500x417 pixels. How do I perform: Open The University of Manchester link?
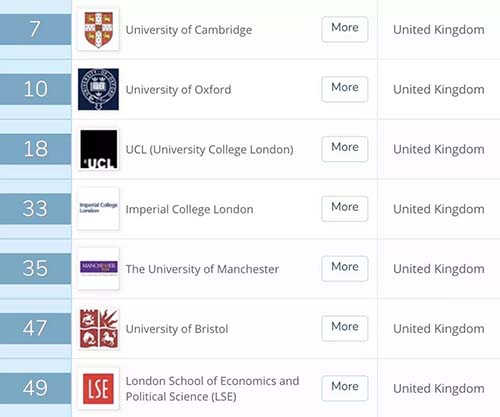click(x=202, y=269)
